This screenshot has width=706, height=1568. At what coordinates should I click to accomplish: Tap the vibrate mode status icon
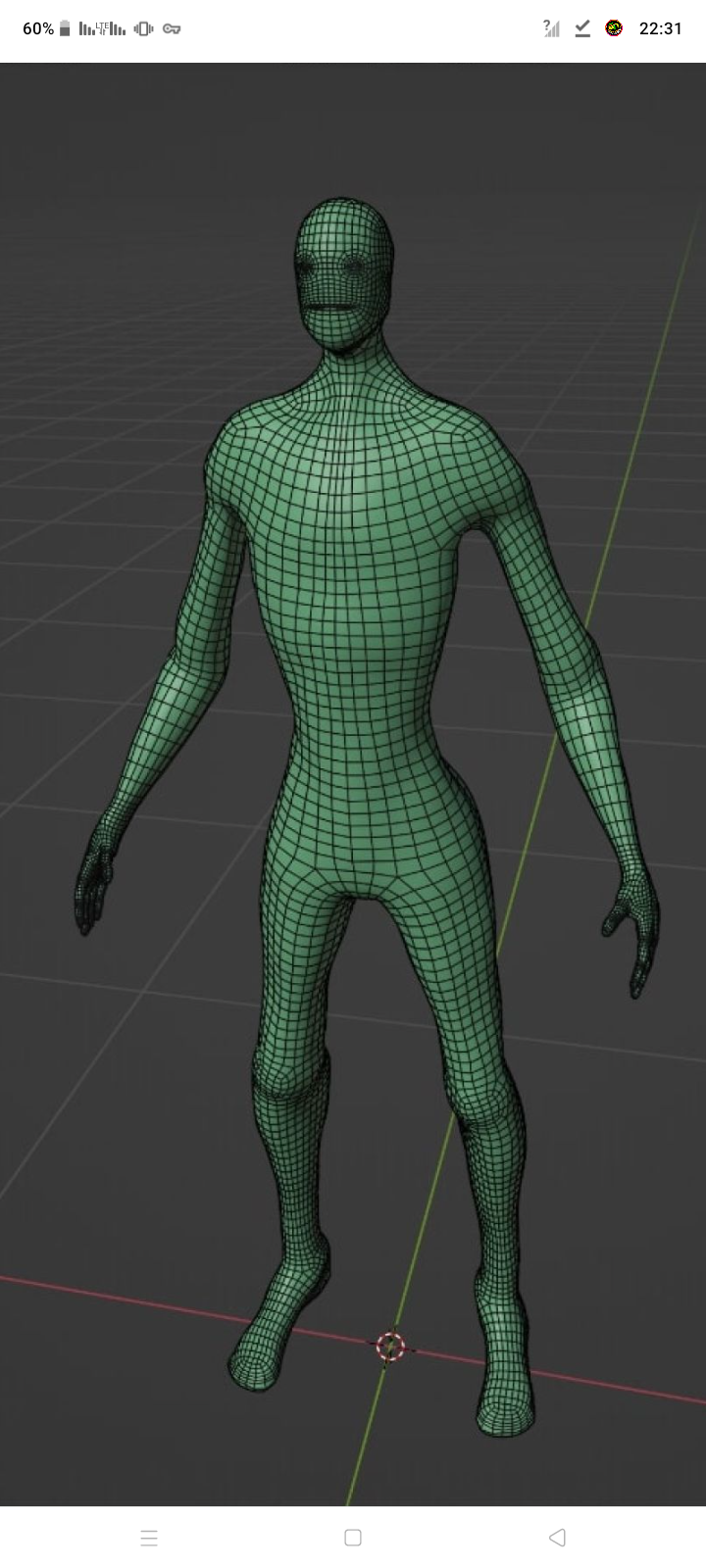pos(143,29)
